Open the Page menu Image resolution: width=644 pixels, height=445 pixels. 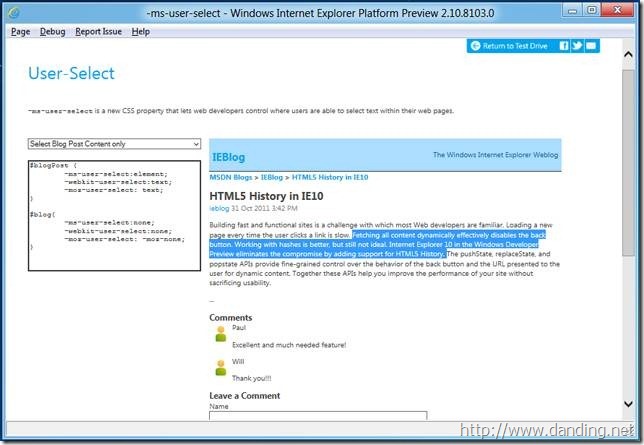click(x=21, y=32)
